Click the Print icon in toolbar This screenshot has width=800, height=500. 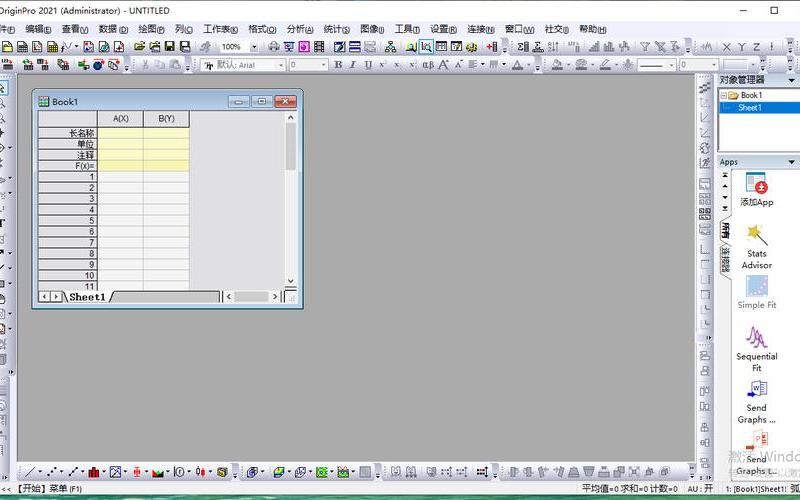click(274, 47)
